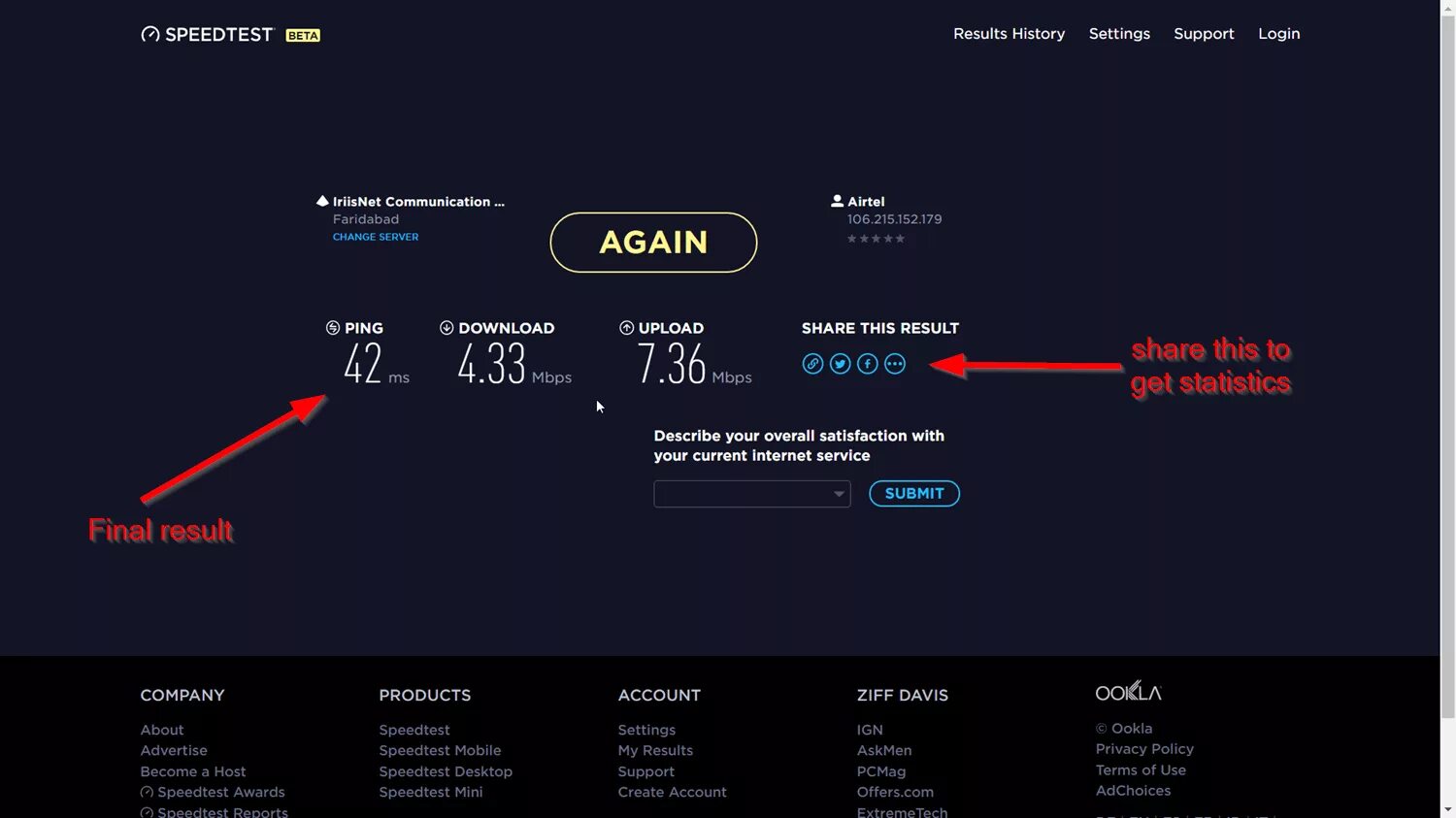Click the download arrow icon

(x=447, y=328)
